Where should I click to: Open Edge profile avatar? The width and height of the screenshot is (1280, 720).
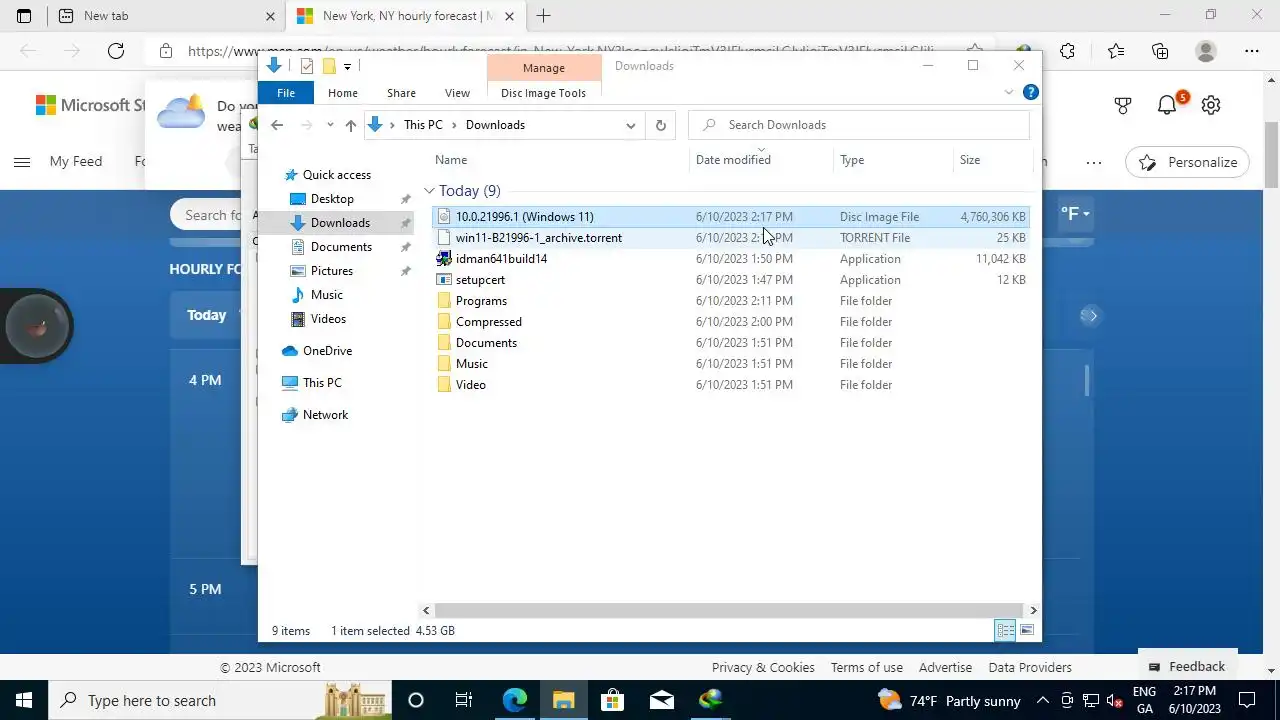coord(1206,51)
